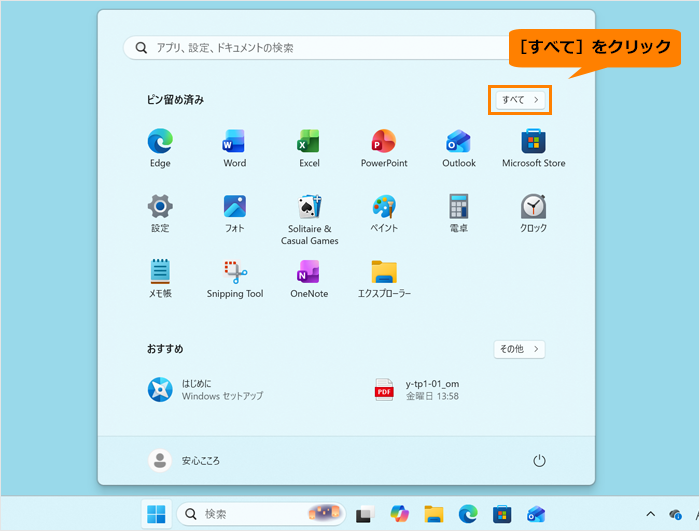The height and width of the screenshot is (531, 700).
Task: Click the power button icon
Action: point(539,460)
